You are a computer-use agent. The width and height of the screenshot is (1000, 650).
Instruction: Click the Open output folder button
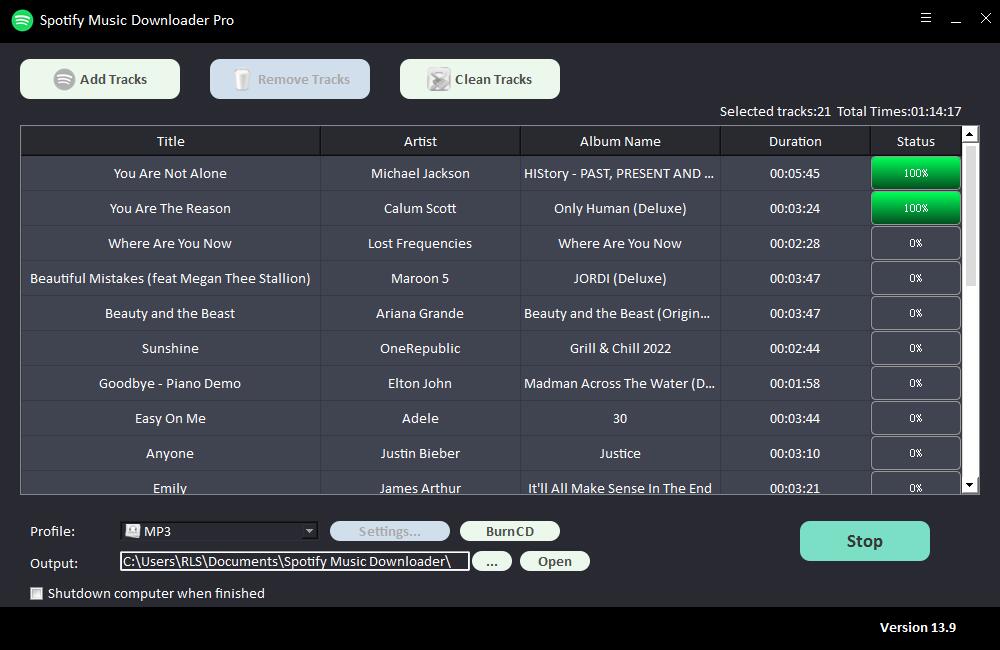[554, 561]
